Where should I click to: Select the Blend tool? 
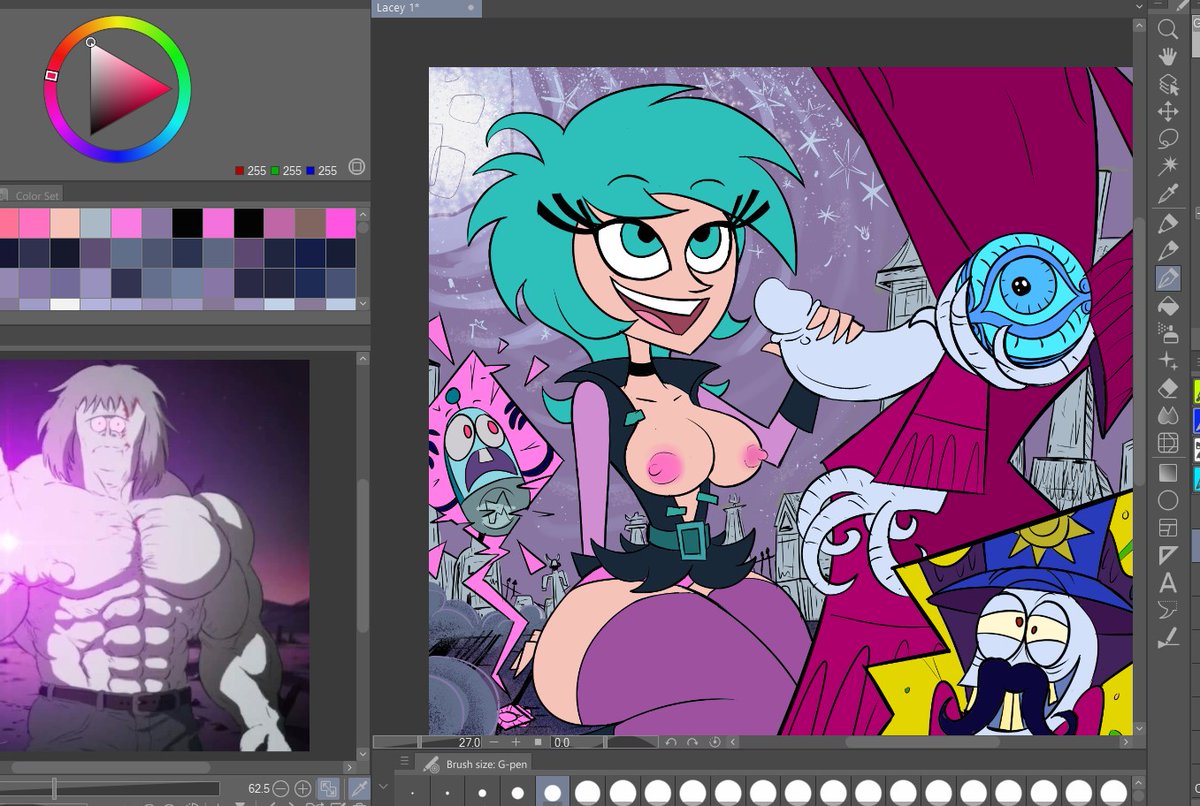coord(1167,416)
